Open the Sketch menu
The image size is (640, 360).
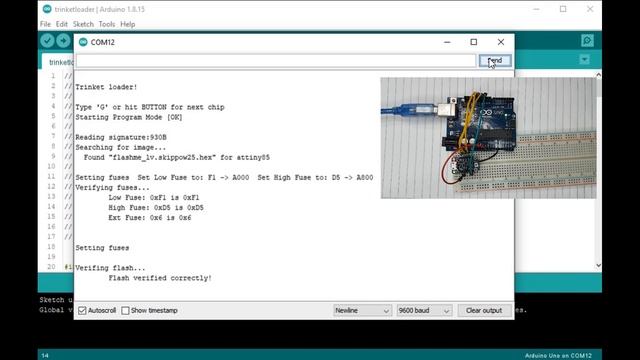[83, 24]
